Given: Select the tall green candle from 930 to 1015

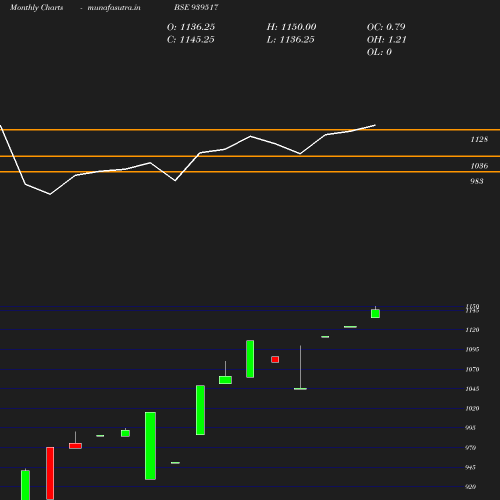Looking at the screenshot, I should [x=150, y=446].
